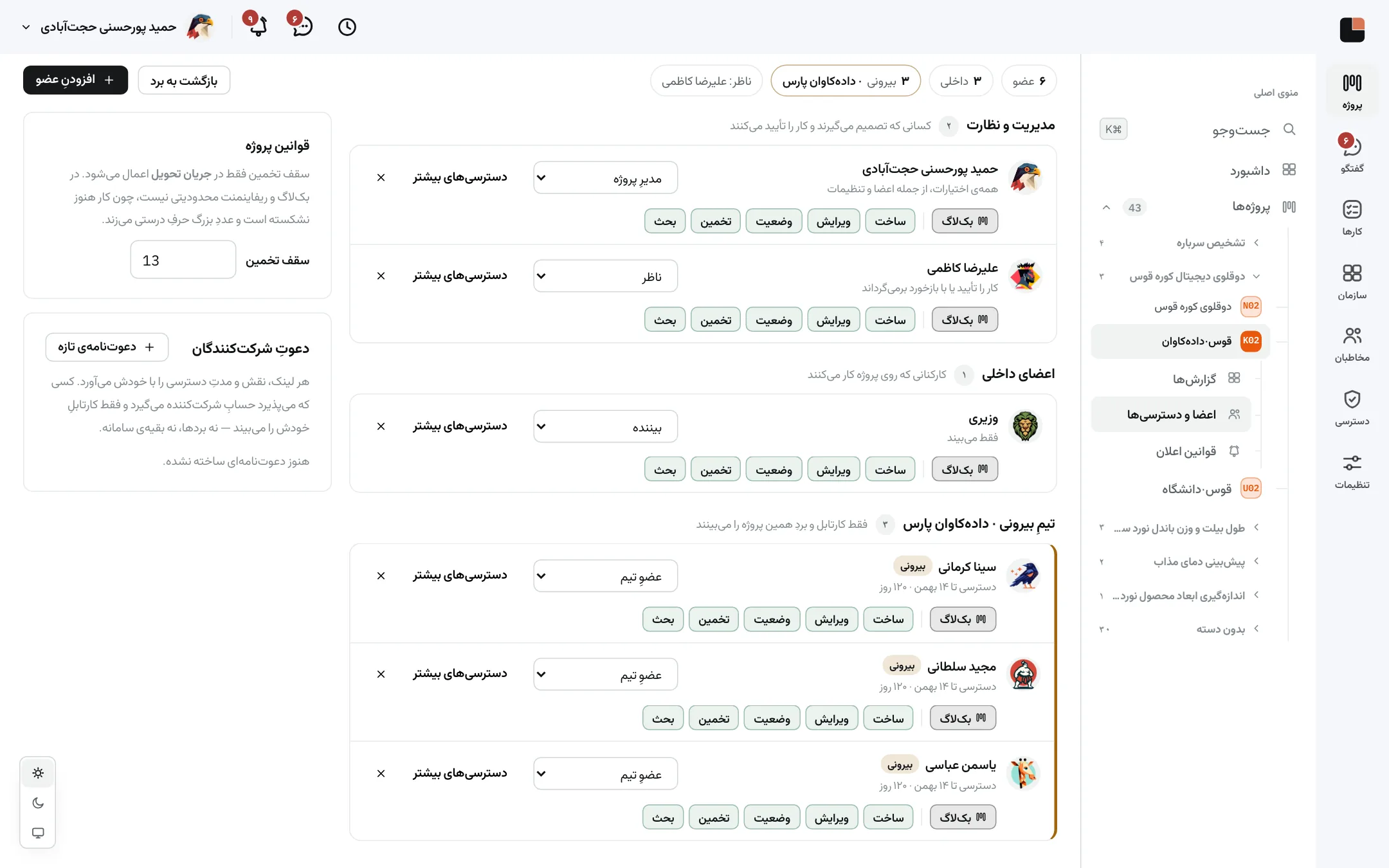Remove member سینا کرمانی with X
The image size is (1389, 868).
click(x=381, y=575)
